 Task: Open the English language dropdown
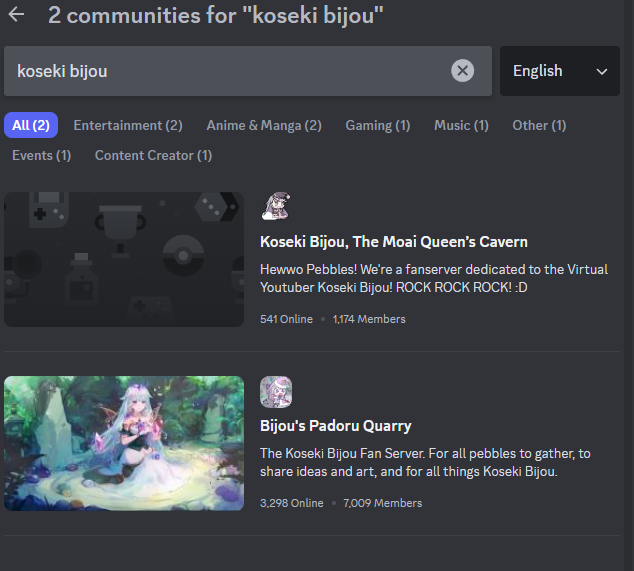[560, 71]
